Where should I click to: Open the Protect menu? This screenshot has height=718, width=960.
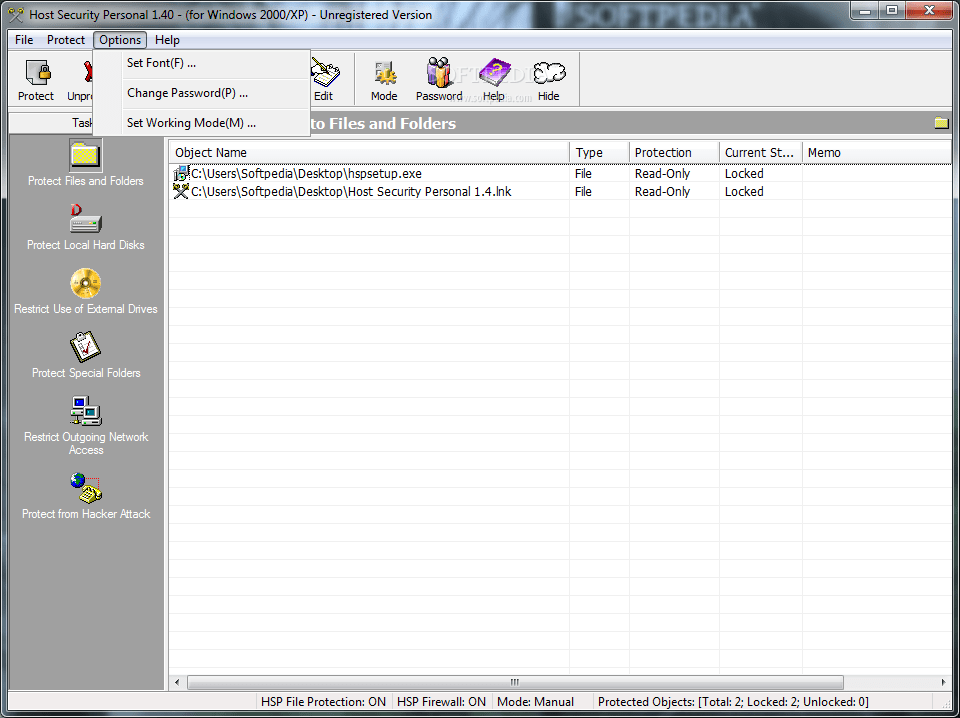pos(66,40)
